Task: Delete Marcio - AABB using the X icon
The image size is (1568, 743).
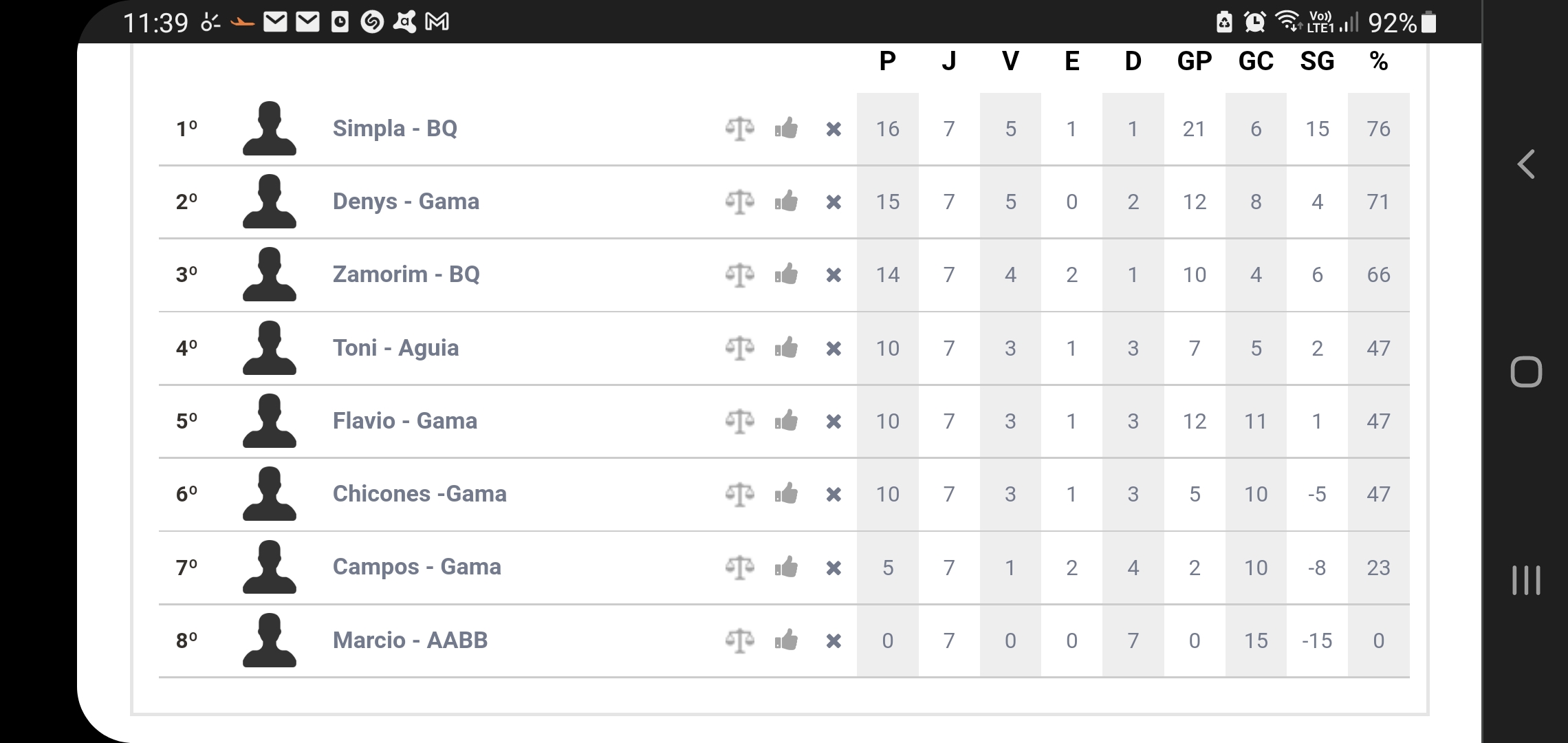Action: pos(834,641)
